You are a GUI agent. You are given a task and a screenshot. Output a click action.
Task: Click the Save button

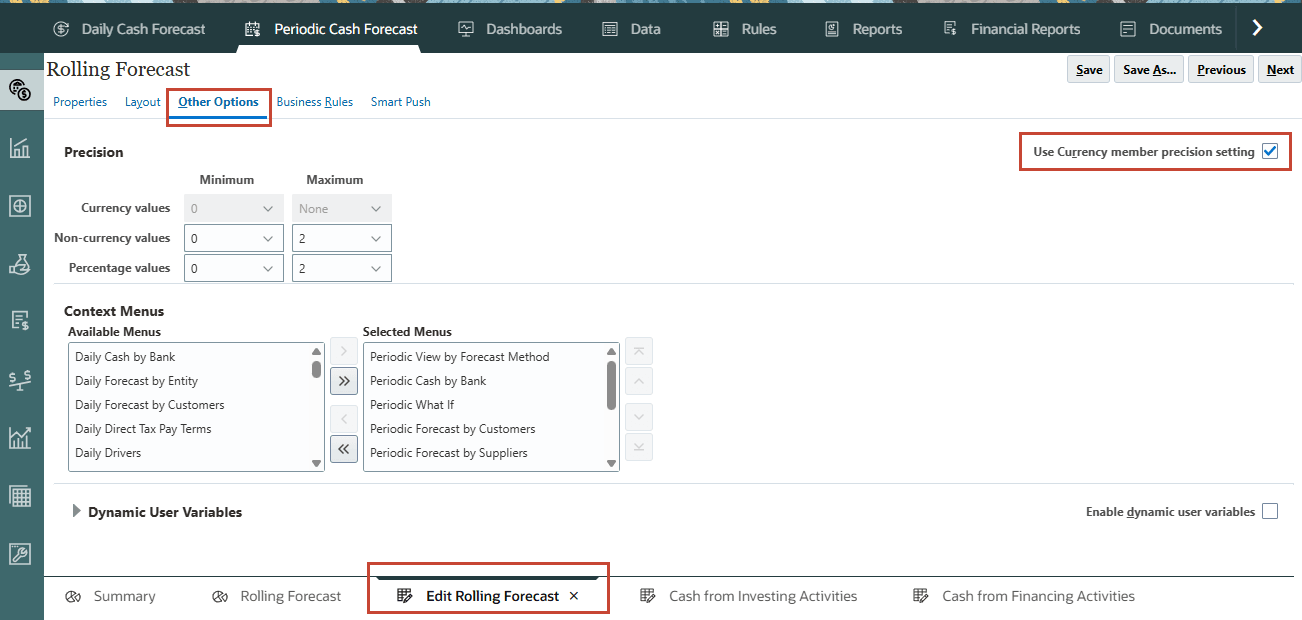tap(1089, 69)
